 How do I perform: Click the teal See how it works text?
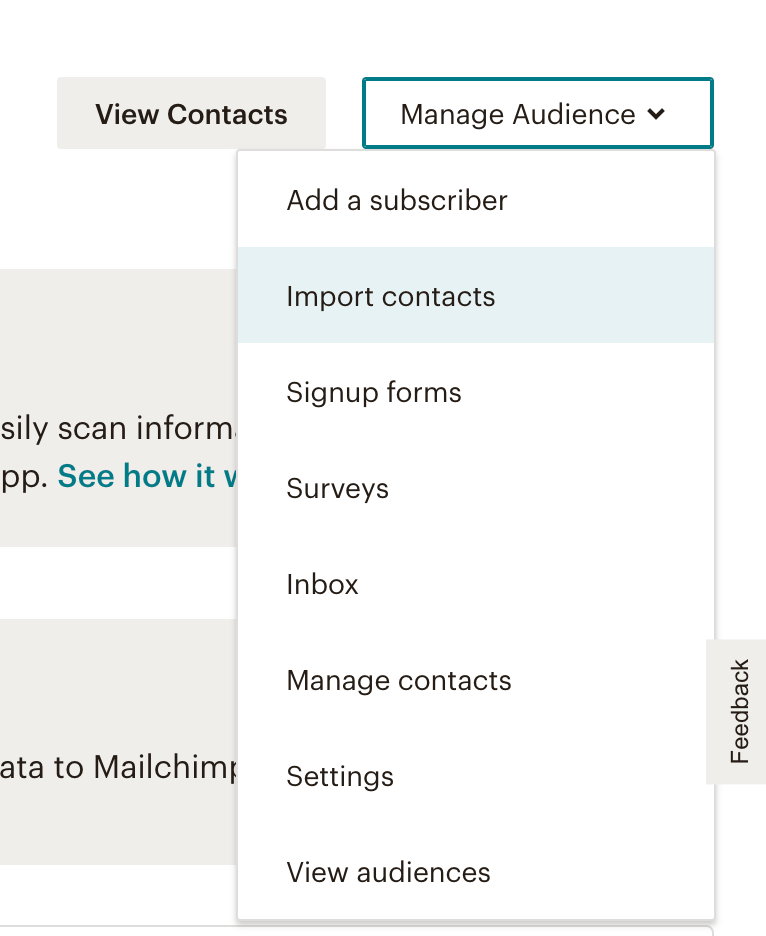click(x=145, y=476)
